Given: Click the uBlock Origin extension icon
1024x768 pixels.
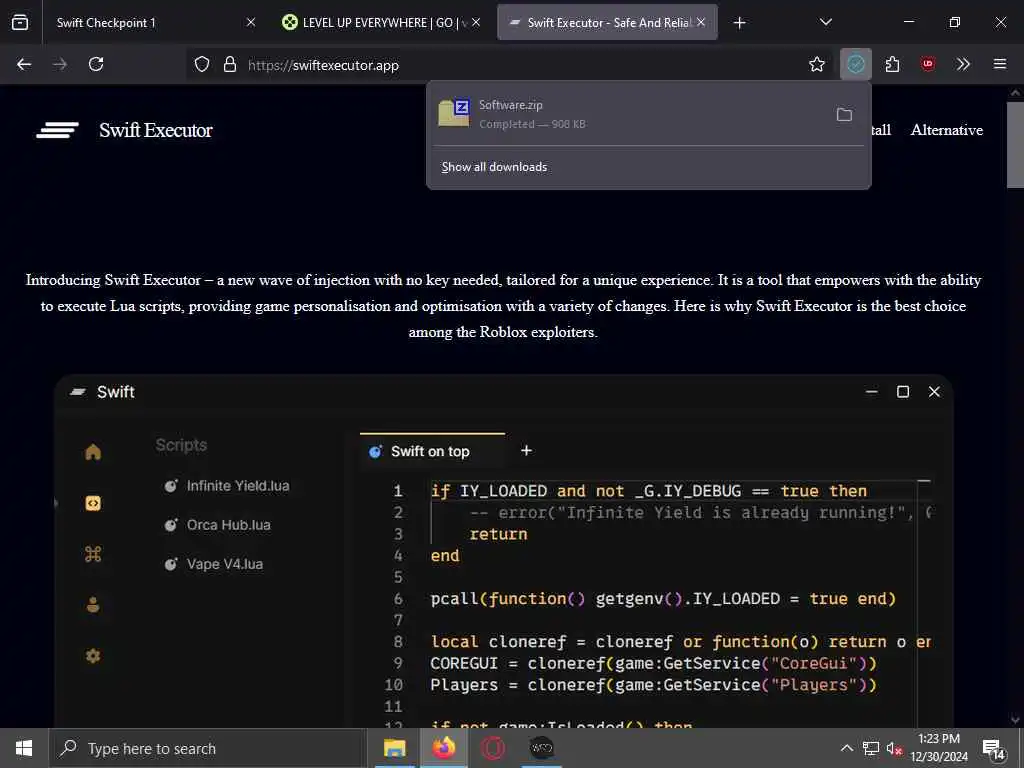Looking at the screenshot, I should point(927,64).
